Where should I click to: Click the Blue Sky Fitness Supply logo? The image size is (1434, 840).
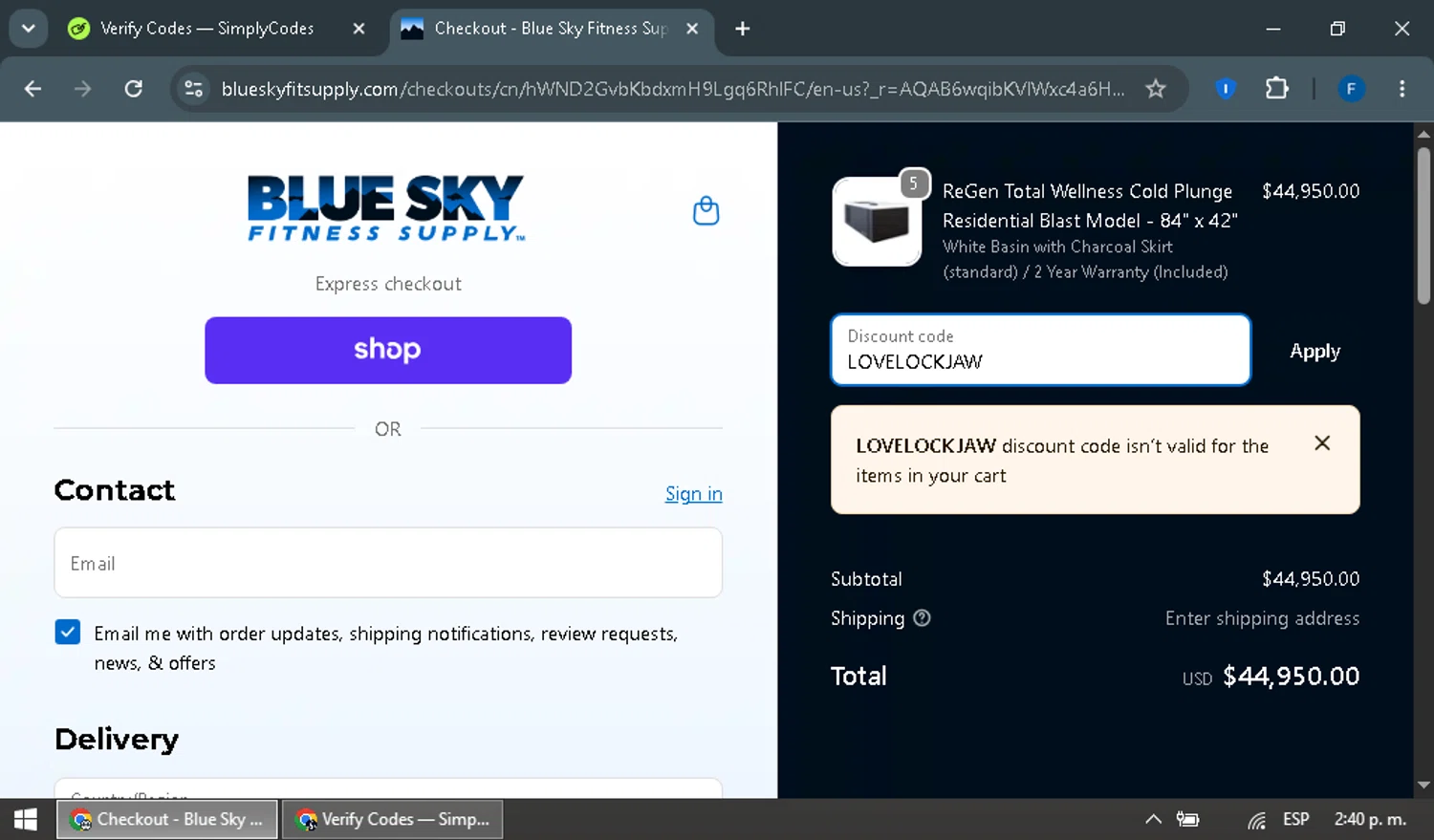click(386, 207)
